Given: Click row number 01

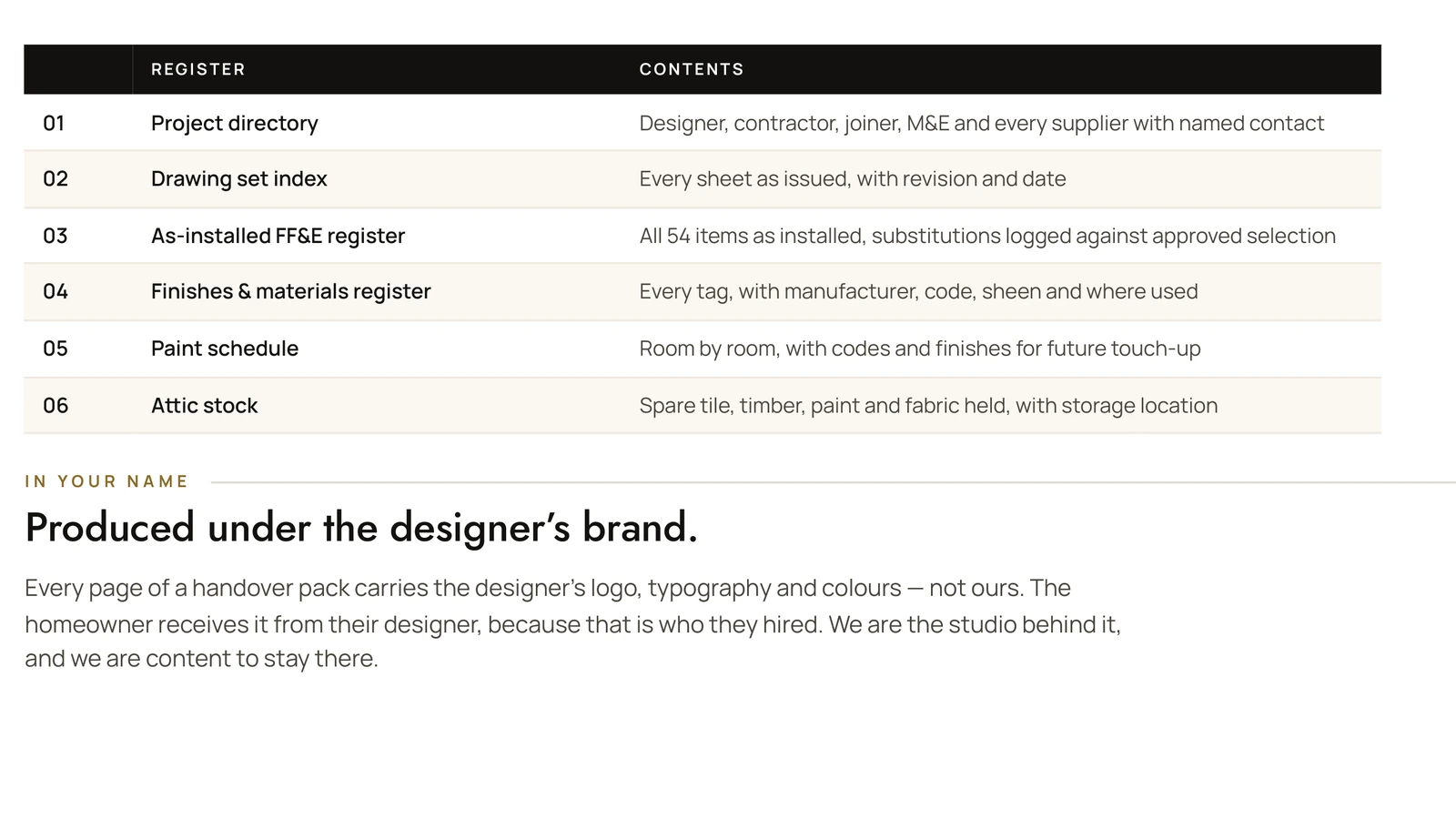Looking at the screenshot, I should (54, 123).
